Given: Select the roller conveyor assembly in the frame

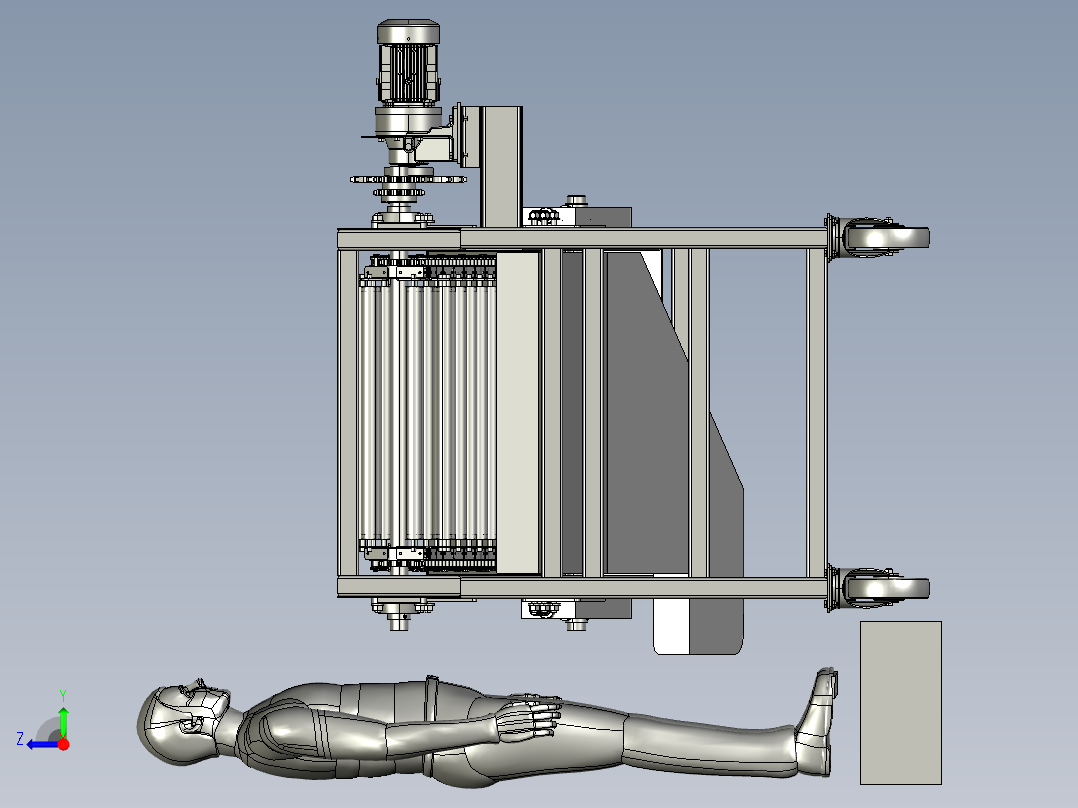Looking at the screenshot, I should 428,413.
